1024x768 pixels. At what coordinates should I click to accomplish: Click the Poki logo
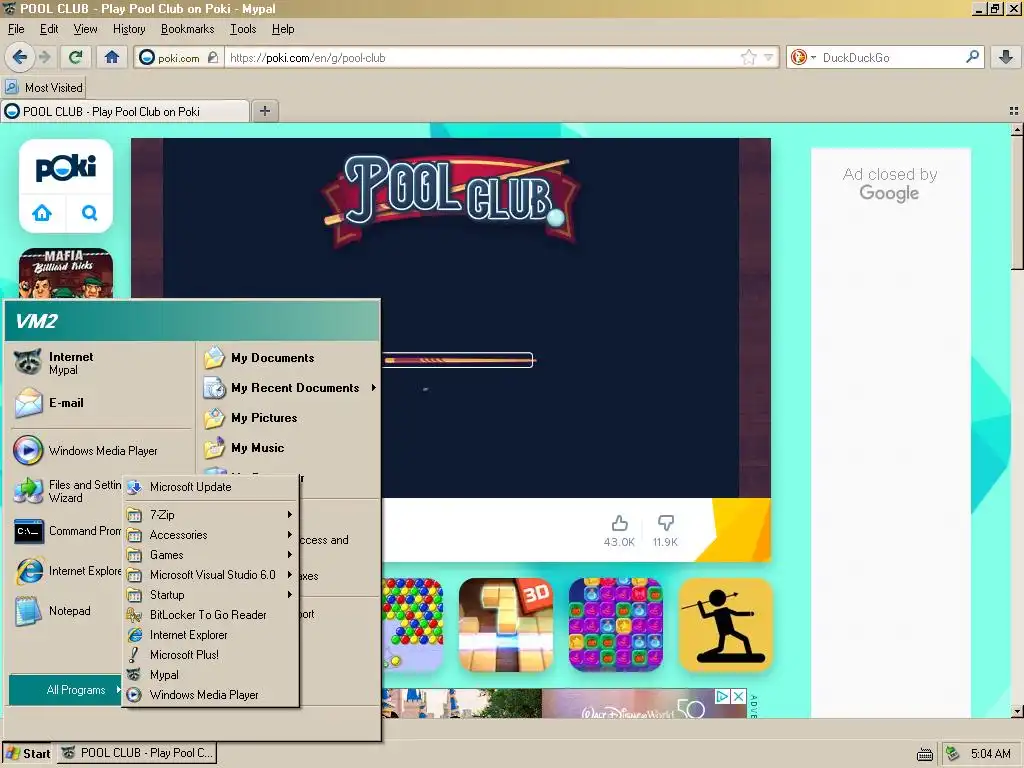[66, 168]
